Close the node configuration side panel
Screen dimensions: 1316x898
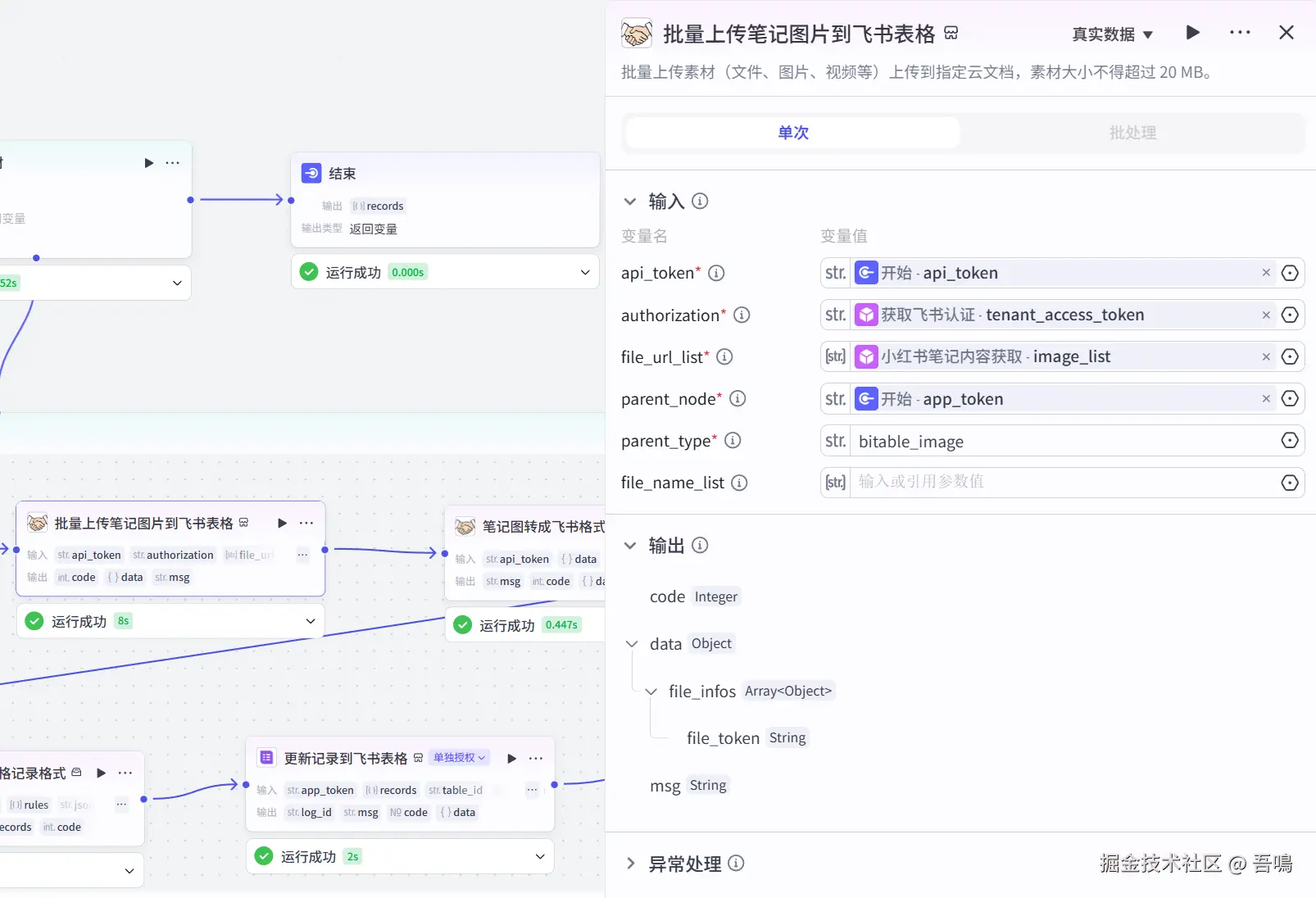point(1287,33)
